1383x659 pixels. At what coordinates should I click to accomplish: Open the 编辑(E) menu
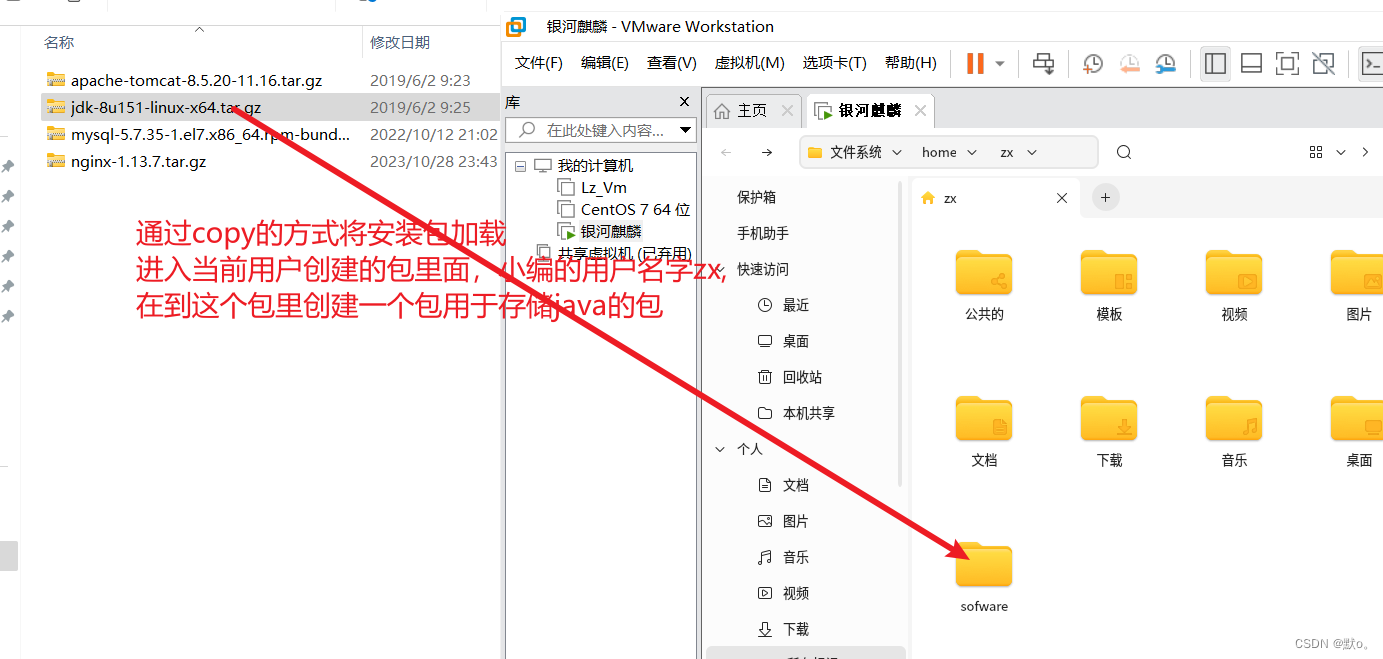[x=605, y=63]
